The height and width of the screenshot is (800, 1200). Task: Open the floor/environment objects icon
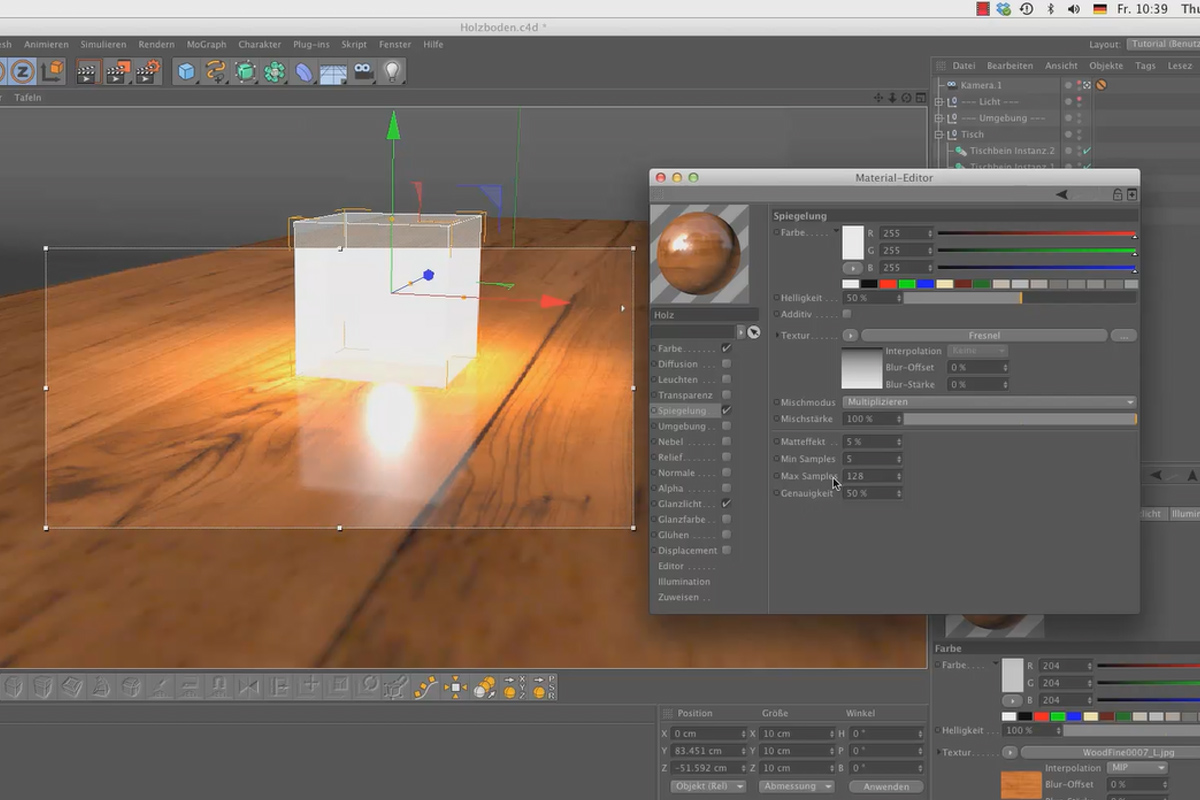(333, 72)
